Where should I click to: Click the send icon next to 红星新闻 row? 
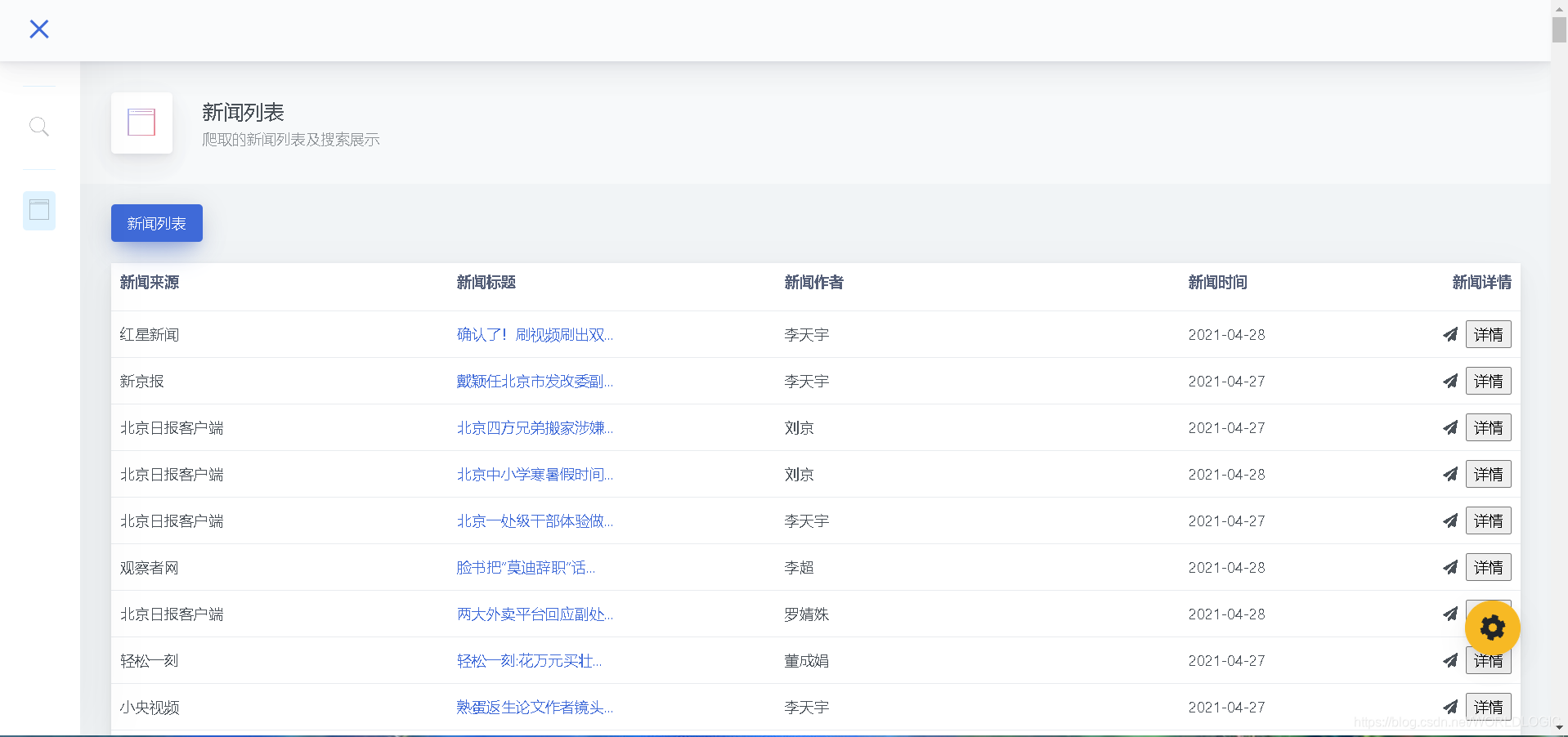[1450, 334]
